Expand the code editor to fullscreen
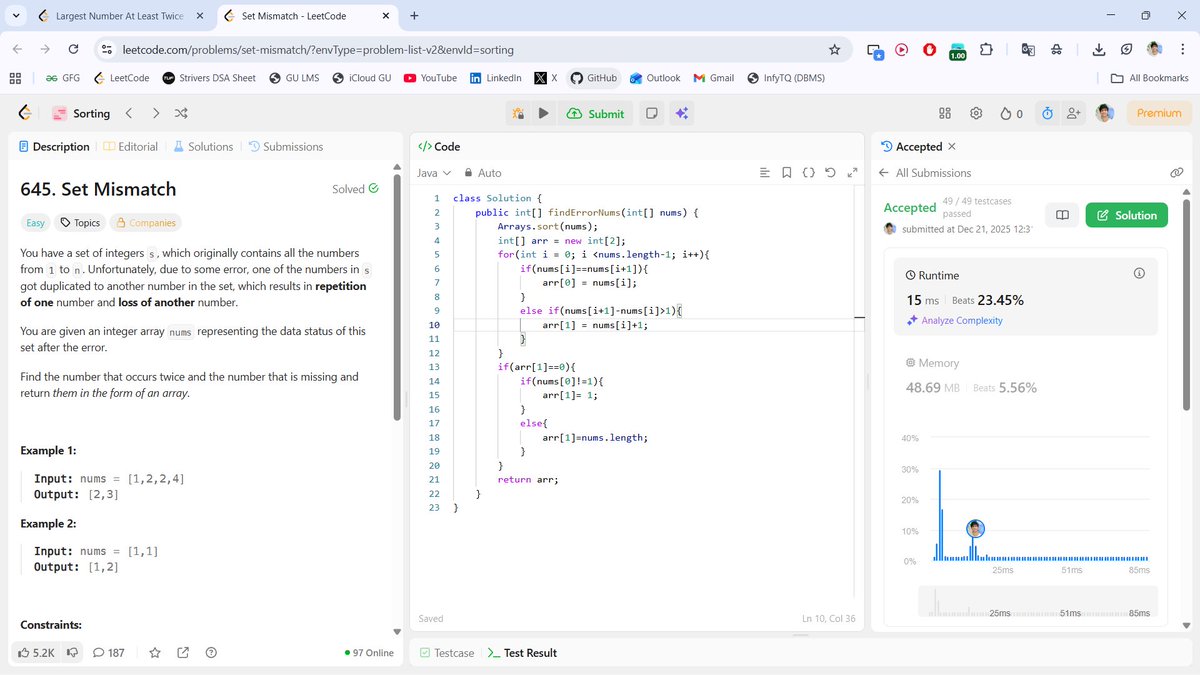This screenshot has width=1200, height=675. 852,173
